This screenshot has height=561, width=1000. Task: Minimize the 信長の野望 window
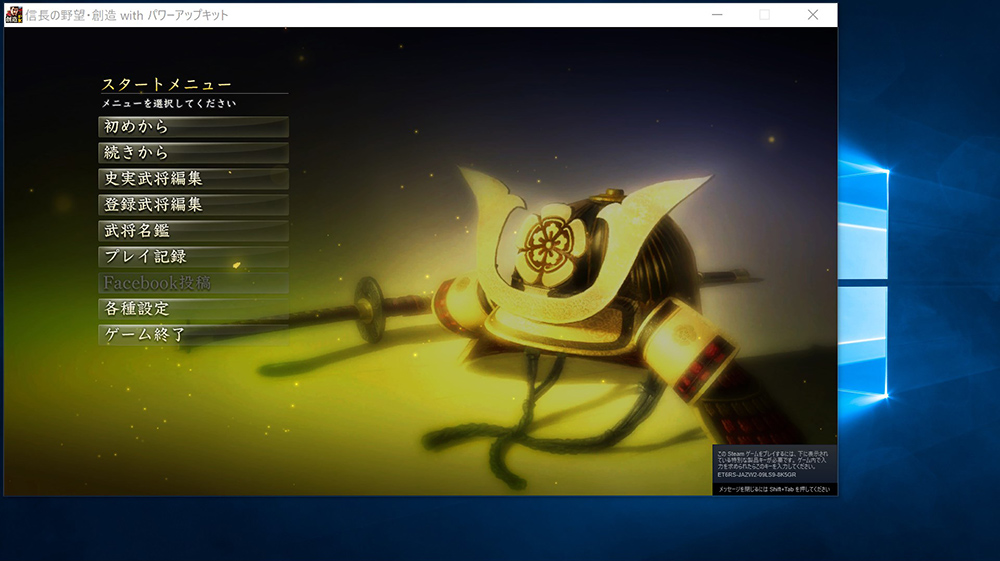pos(717,15)
